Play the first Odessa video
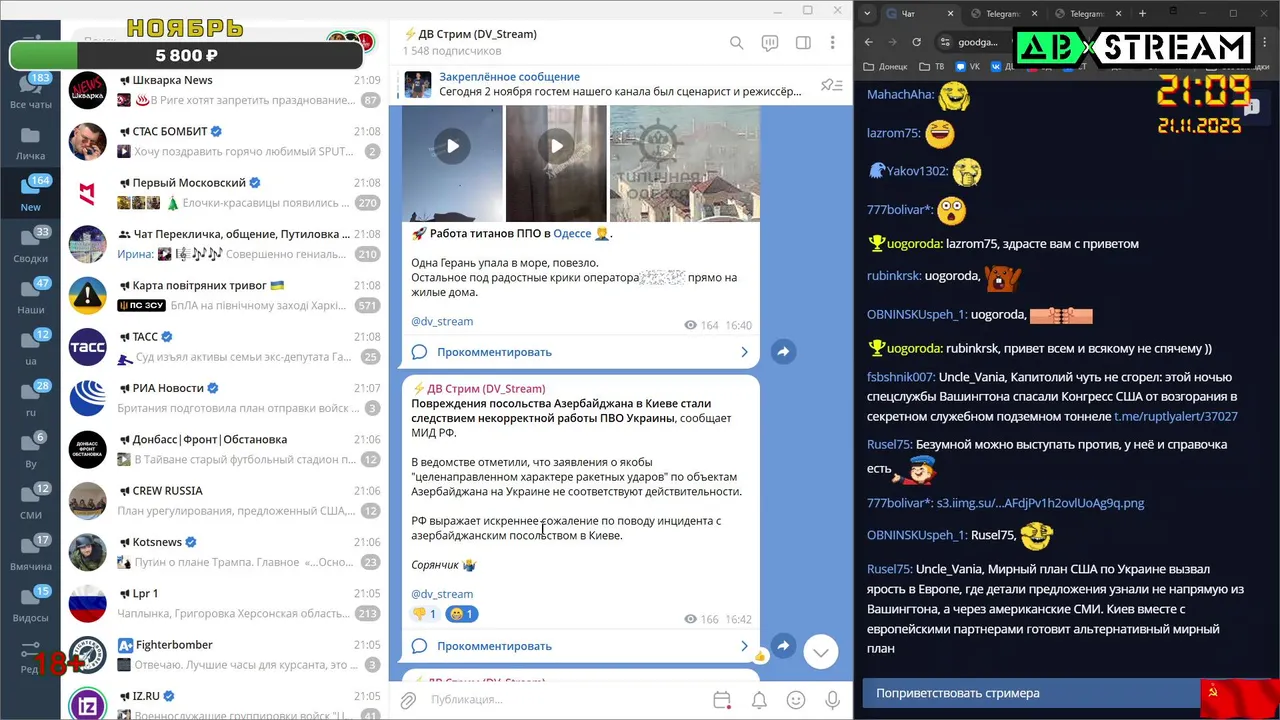The height and width of the screenshot is (720, 1280). pos(452,147)
